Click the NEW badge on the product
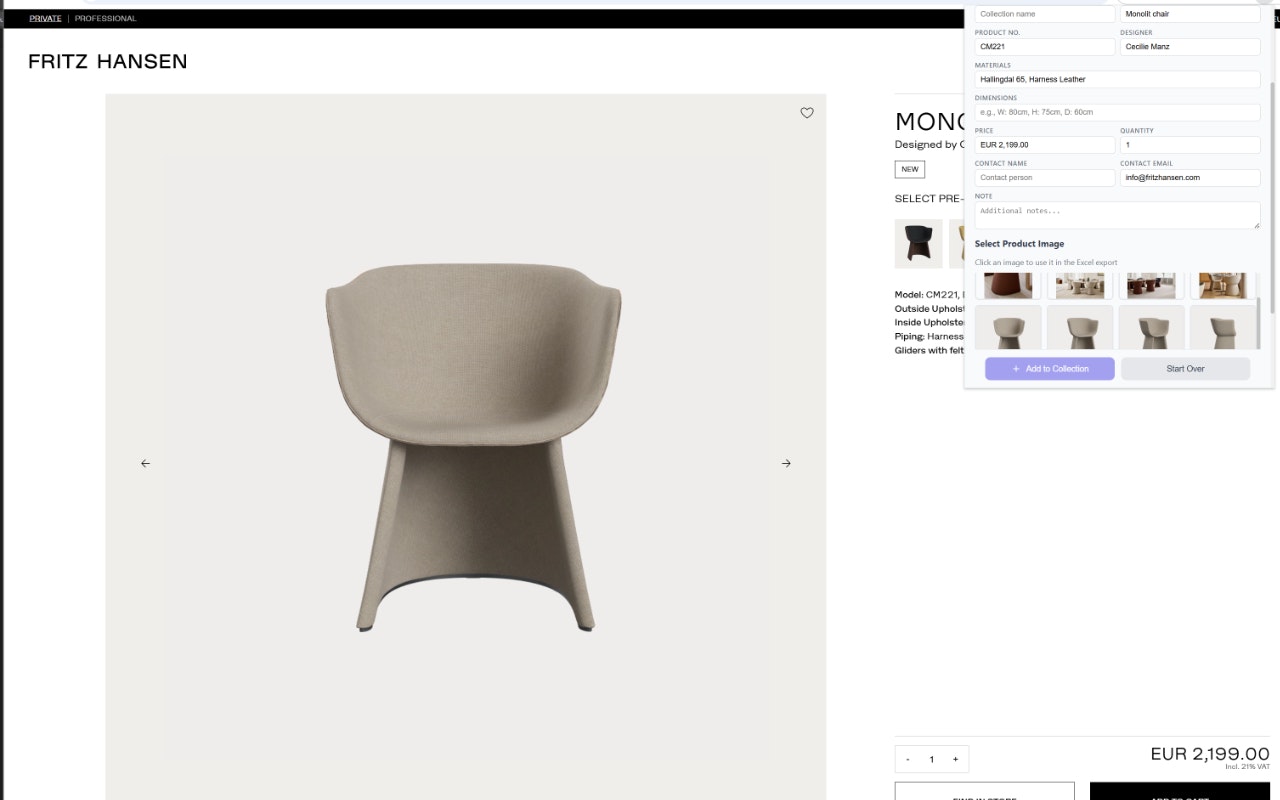Viewport: 1280px width, 800px height. coord(909,169)
